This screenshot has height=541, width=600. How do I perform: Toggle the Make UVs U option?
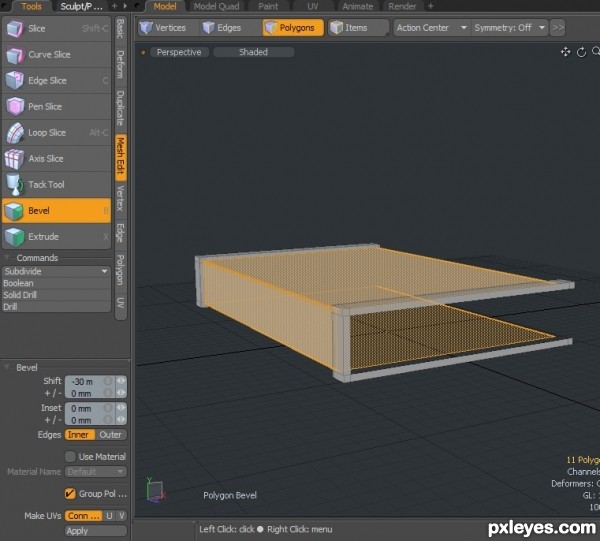(x=109, y=516)
